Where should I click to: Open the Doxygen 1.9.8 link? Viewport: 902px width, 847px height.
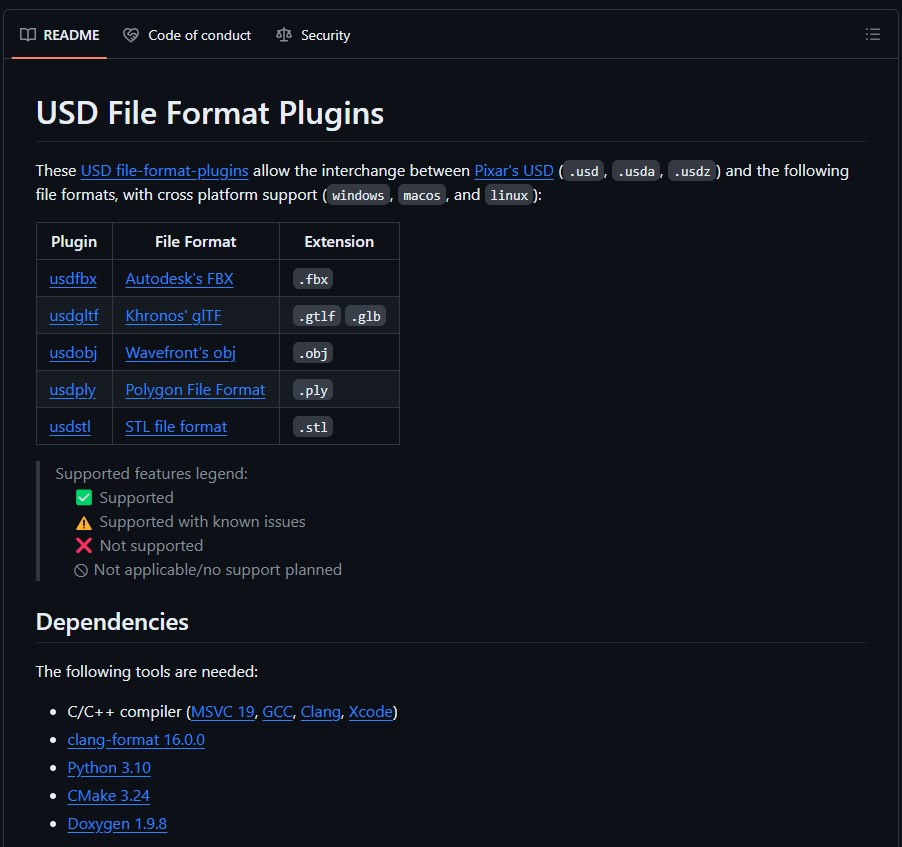pyautogui.click(x=117, y=824)
